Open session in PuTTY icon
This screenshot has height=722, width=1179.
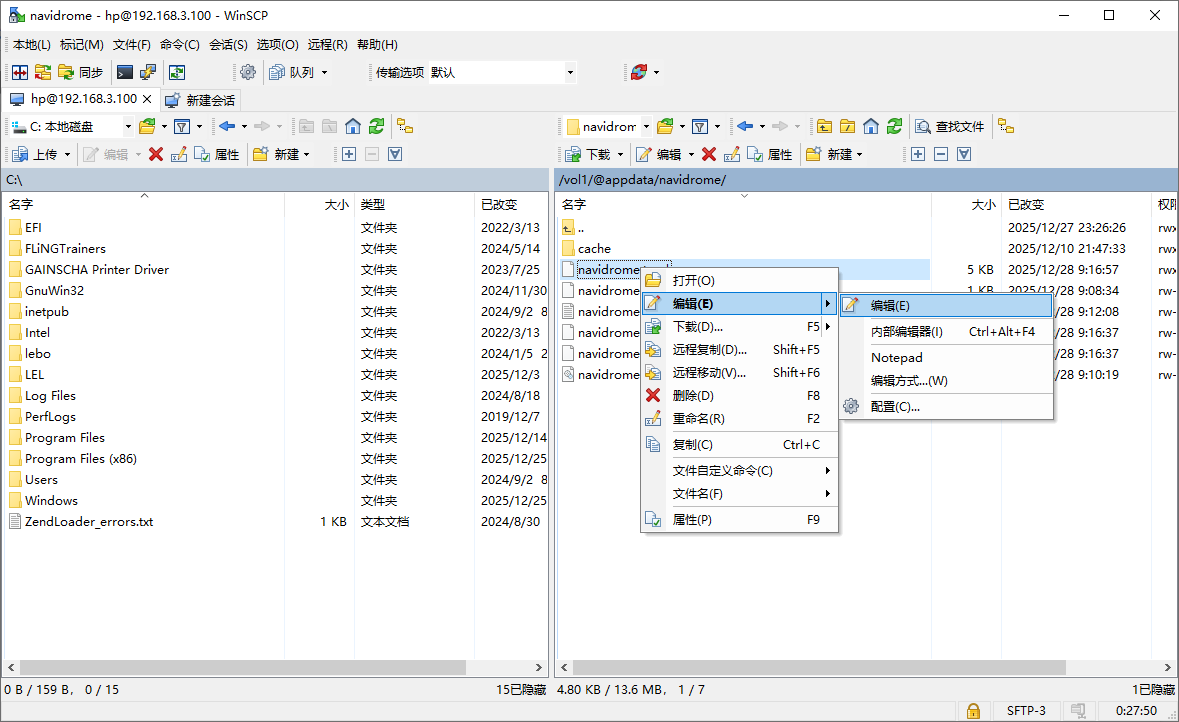[x=148, y=72]
